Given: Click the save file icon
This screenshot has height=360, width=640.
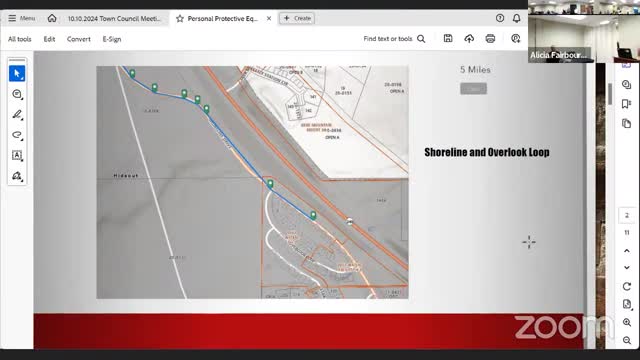Looking at the screenshot, I should coord(448,38).
